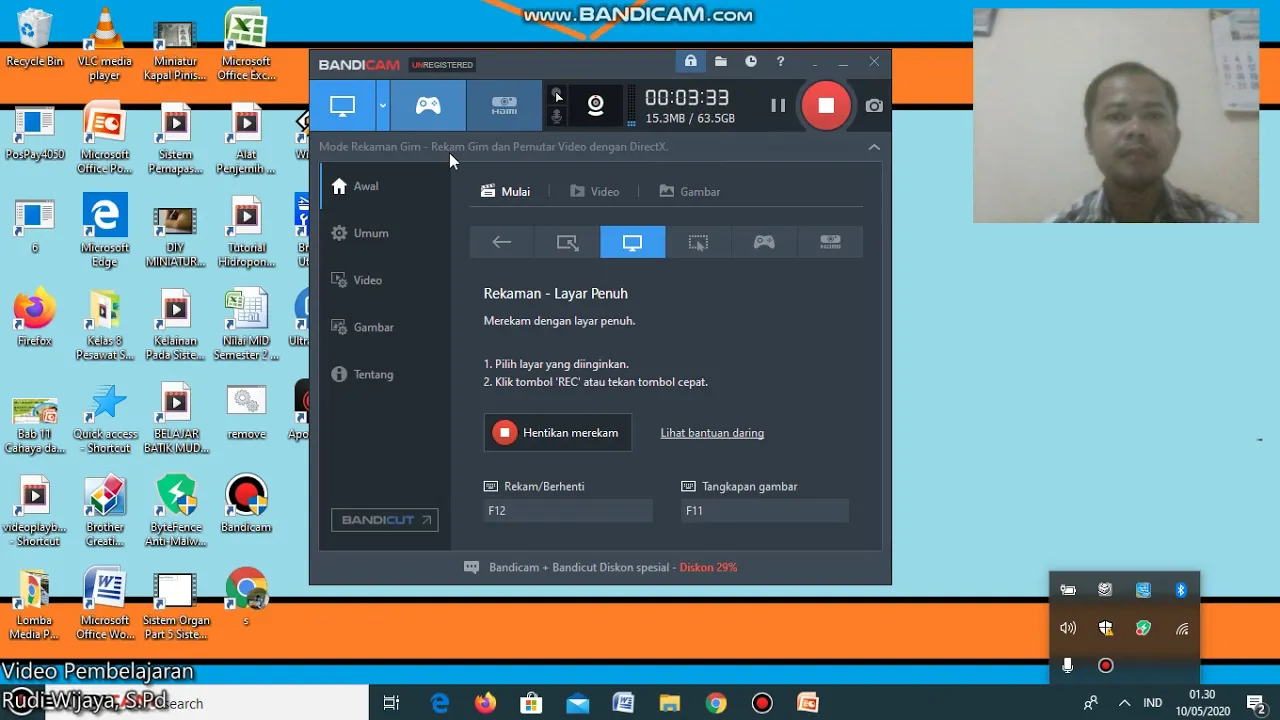Click the Bluetooth tray icon
The height and width of the screenshot is (720, 1280).
[x=1181, y=590]
